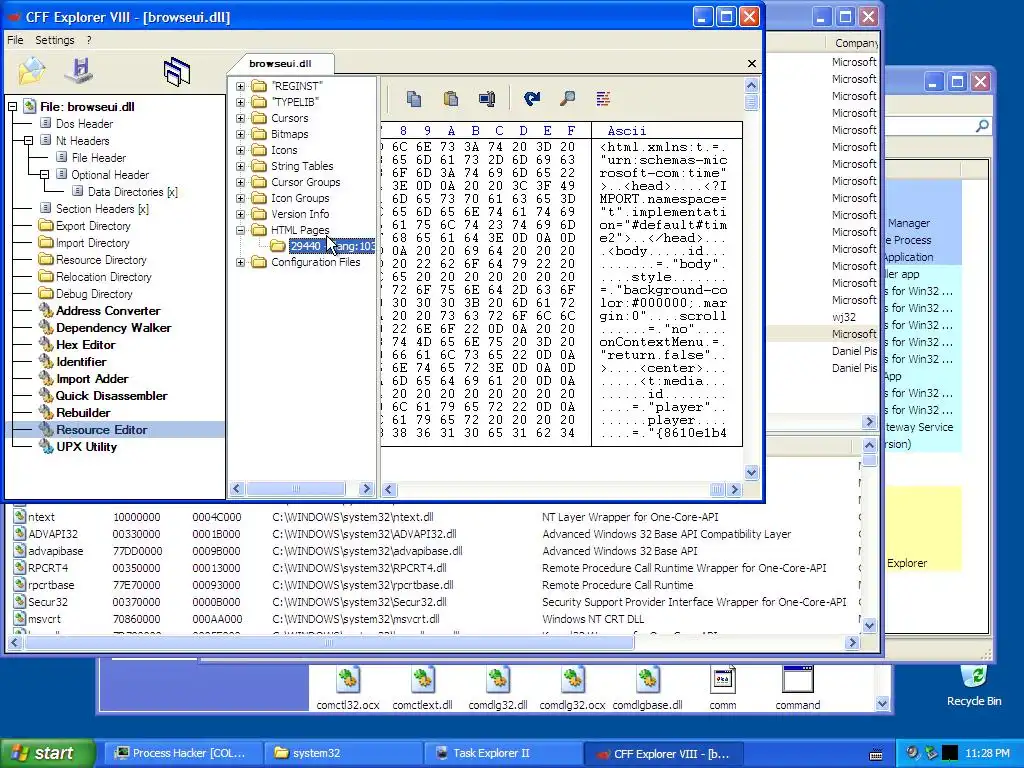Select the Dos Header node
The height and width of the screenshot is (768, 1024).
point(84,124)
